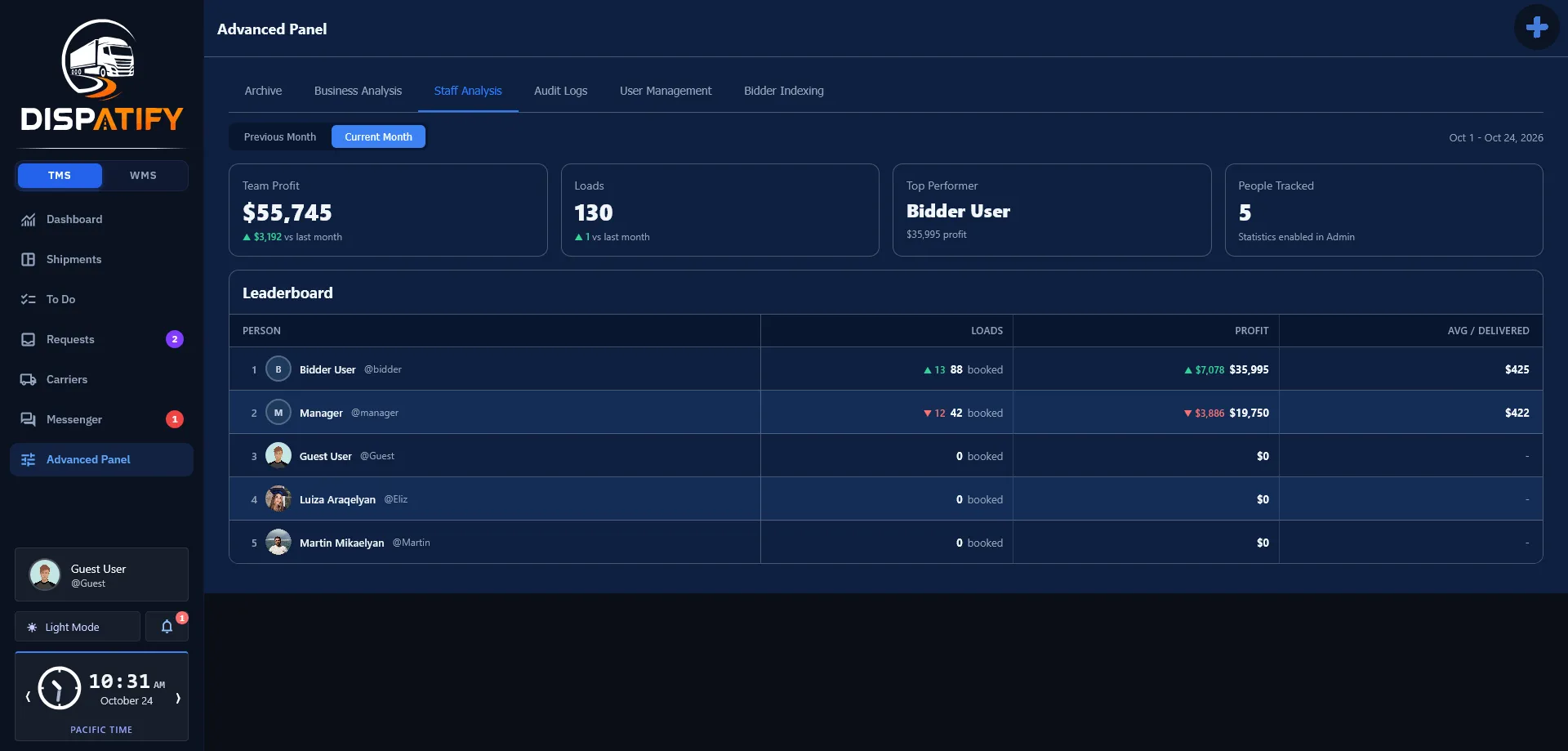Click the @manager handle text
This screenshot has width=1568, height=751.
[375, 413]
